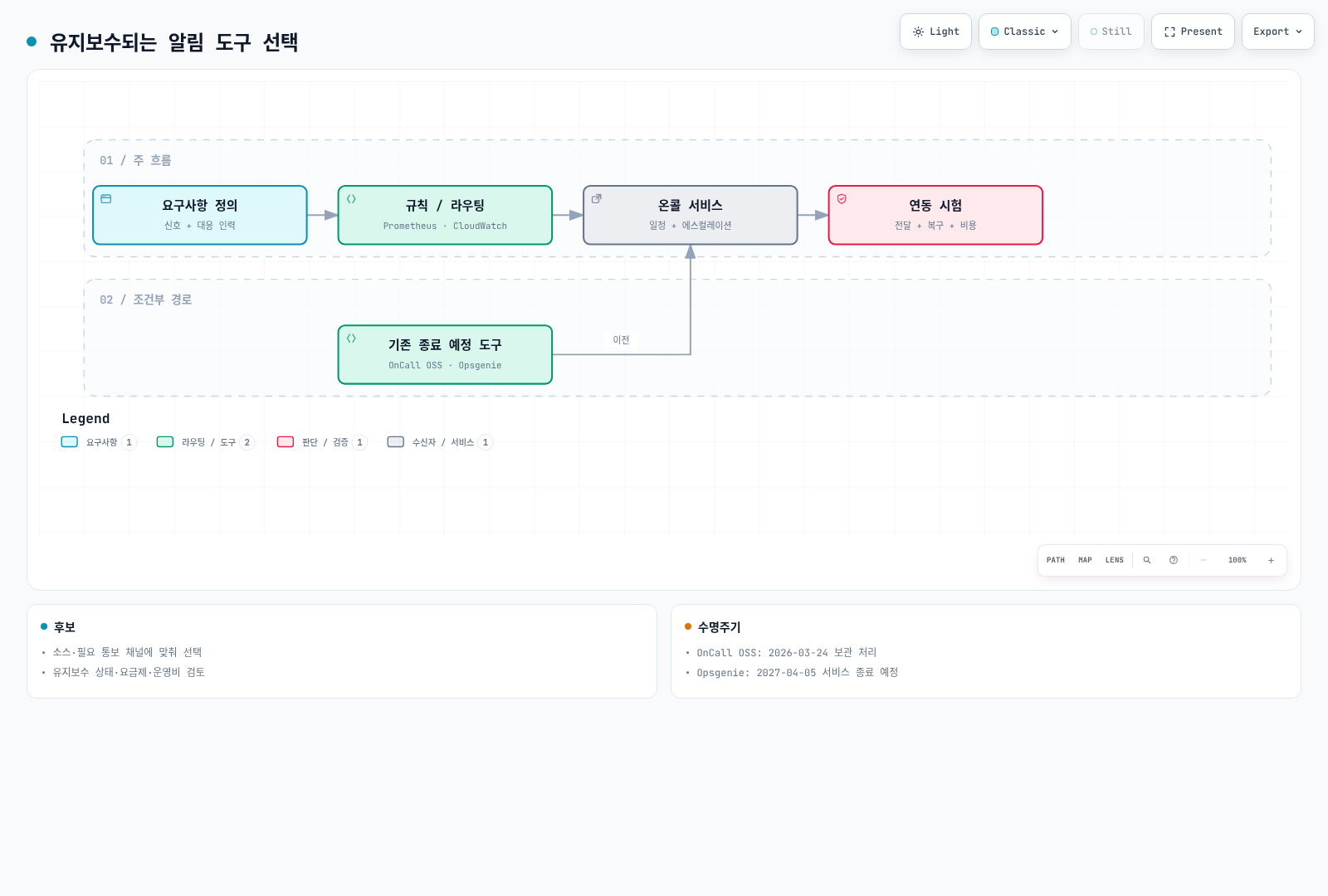Toggle 수신자 / 서비스 legend filter

pos(440,442)
